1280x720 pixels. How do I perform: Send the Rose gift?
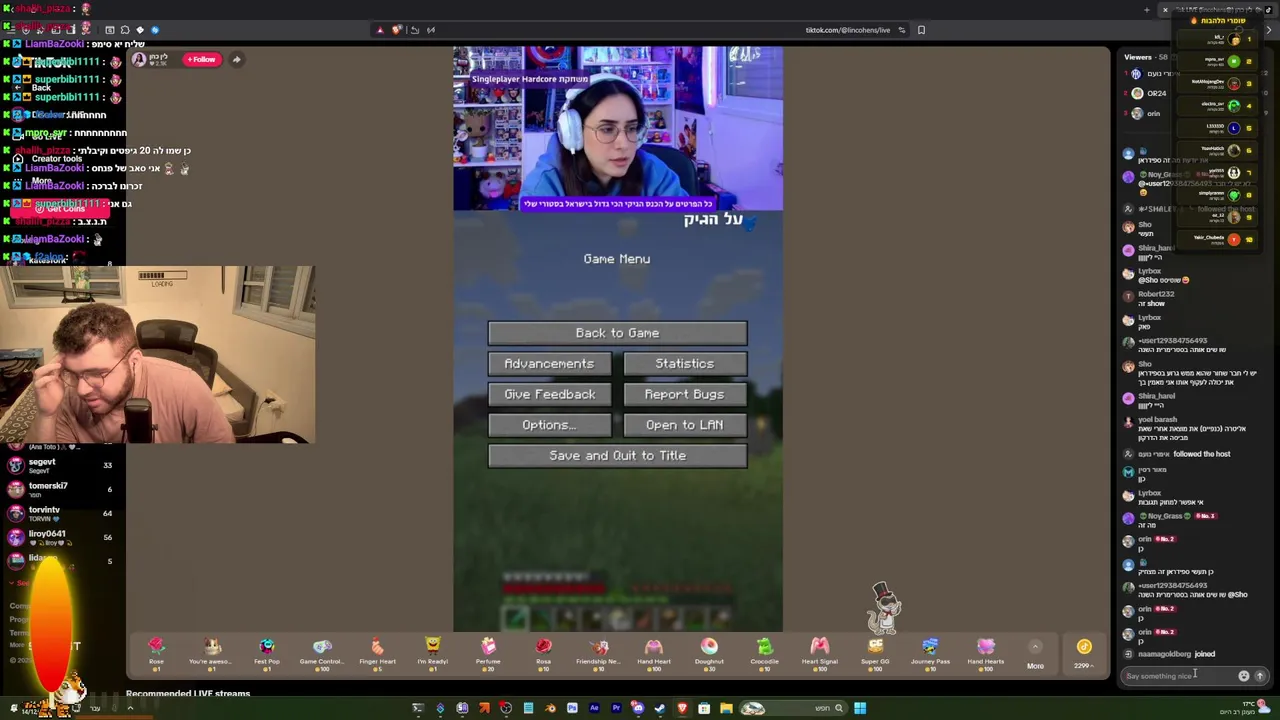pyautogui.click(x=156, y=652)
